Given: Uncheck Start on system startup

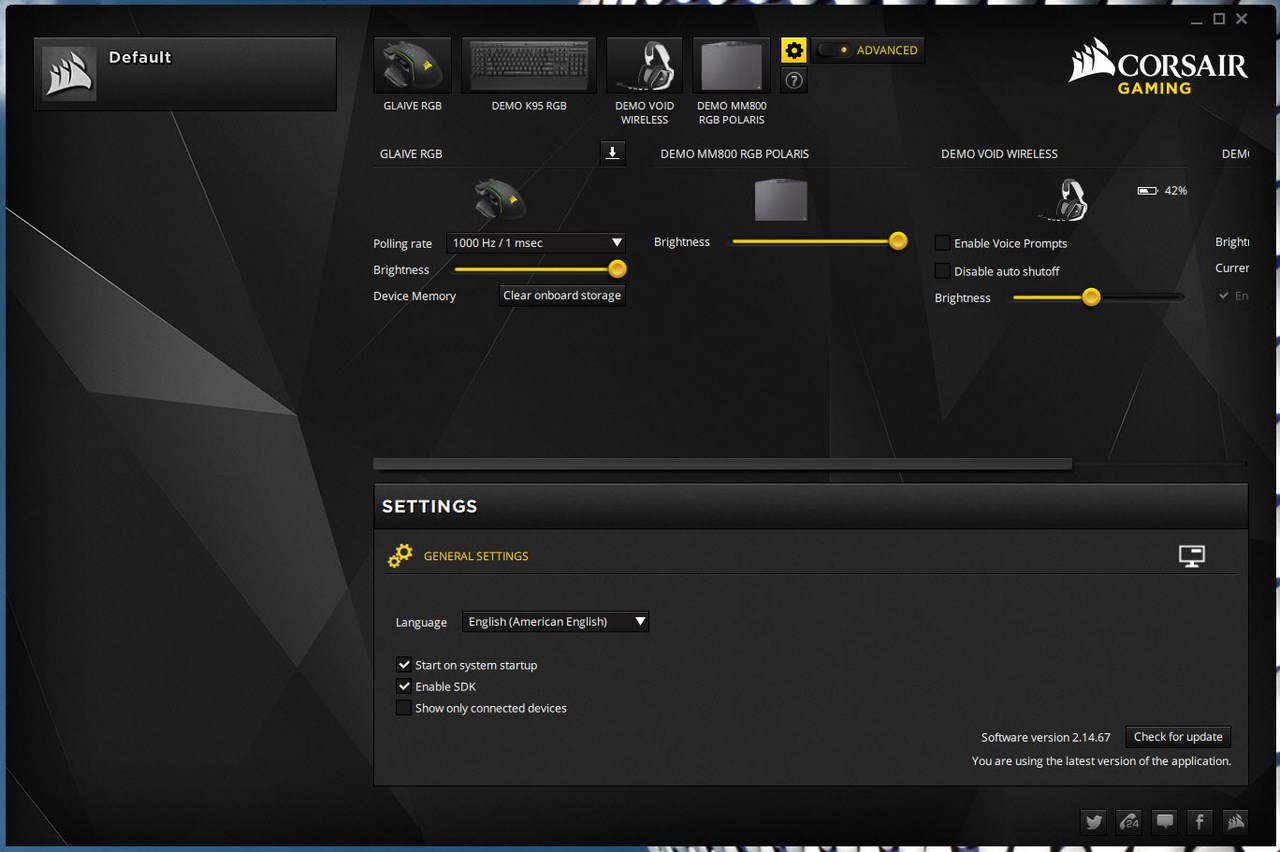Looking at the screenshot, I should pos(404,665).
